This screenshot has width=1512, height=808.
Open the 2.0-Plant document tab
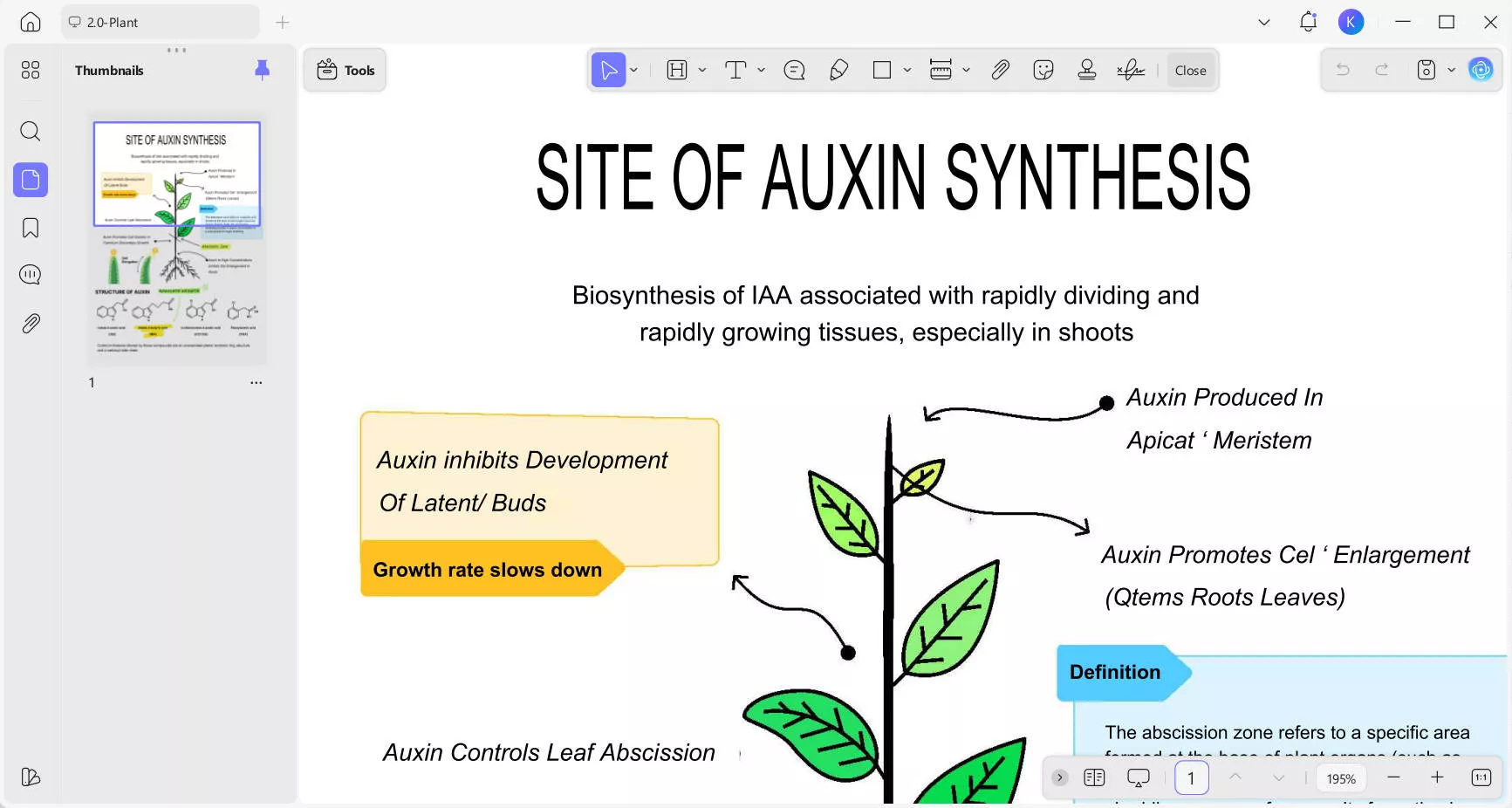pyautogui.click(x=160, y=22)
